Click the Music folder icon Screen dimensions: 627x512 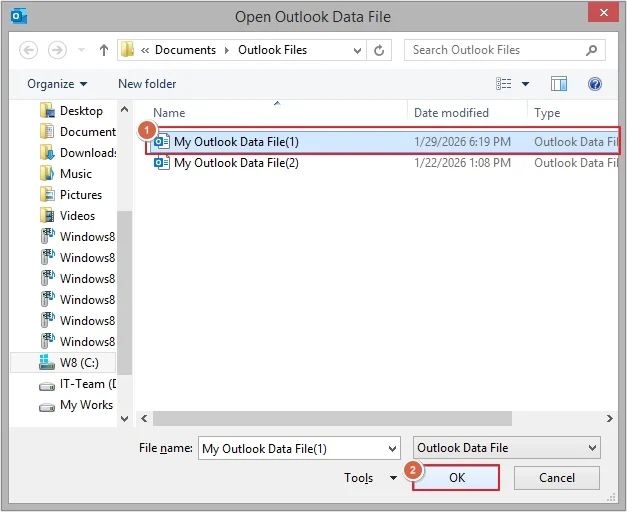coord(47,173)
